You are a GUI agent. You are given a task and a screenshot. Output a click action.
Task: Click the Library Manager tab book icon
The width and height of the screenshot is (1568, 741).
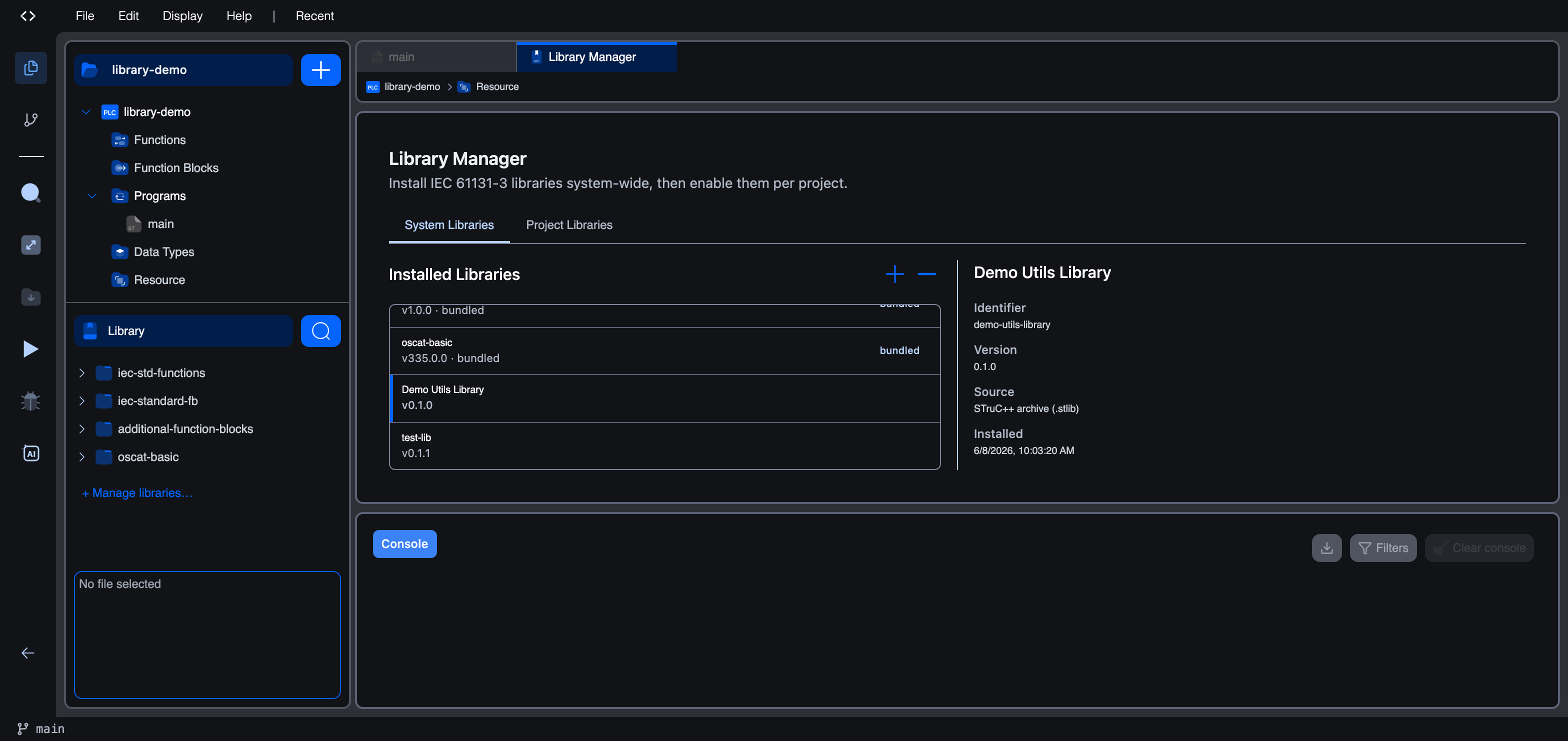pos(536,56)
